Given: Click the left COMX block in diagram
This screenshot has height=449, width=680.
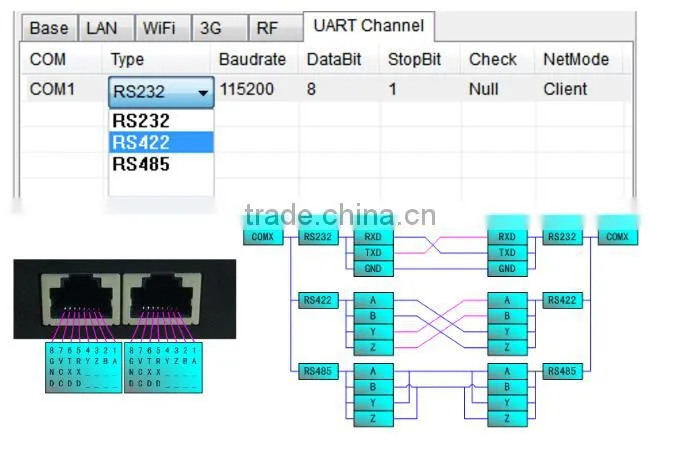Looking at the screenshot, I should (x=263, y=237).
